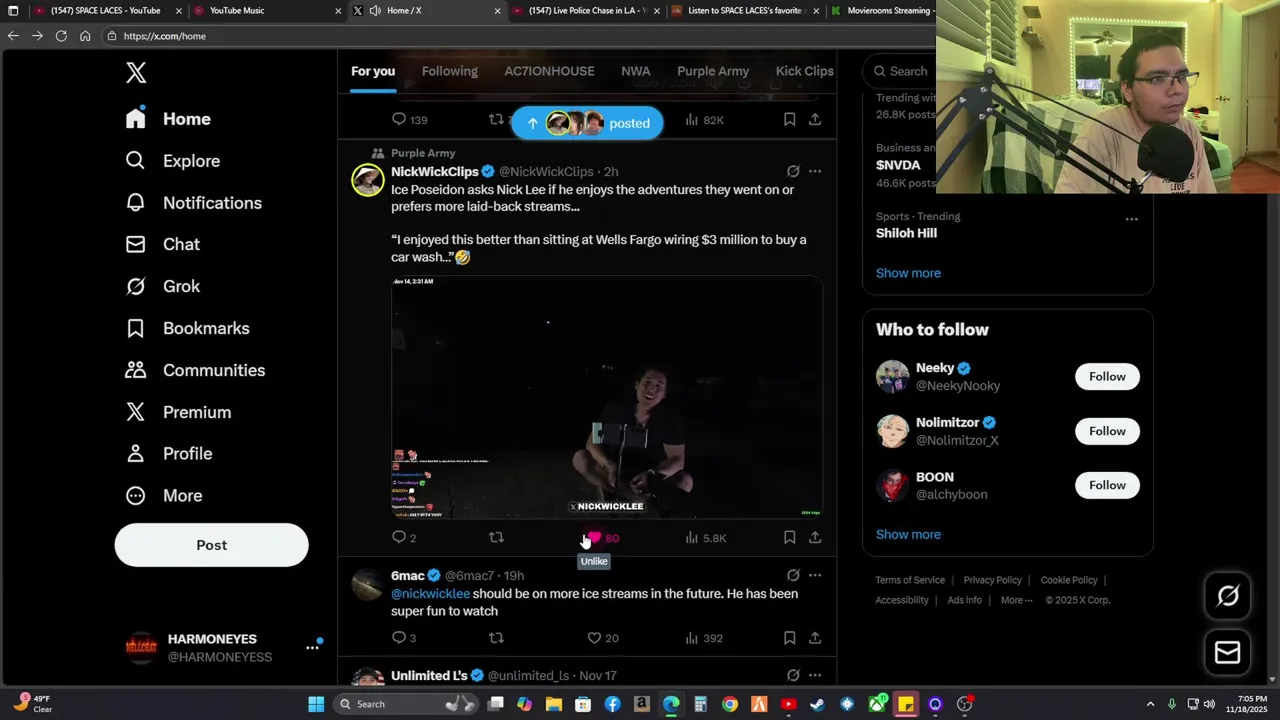
Task: Open Bookmarks in sidebar
Action: click(187, 328)
